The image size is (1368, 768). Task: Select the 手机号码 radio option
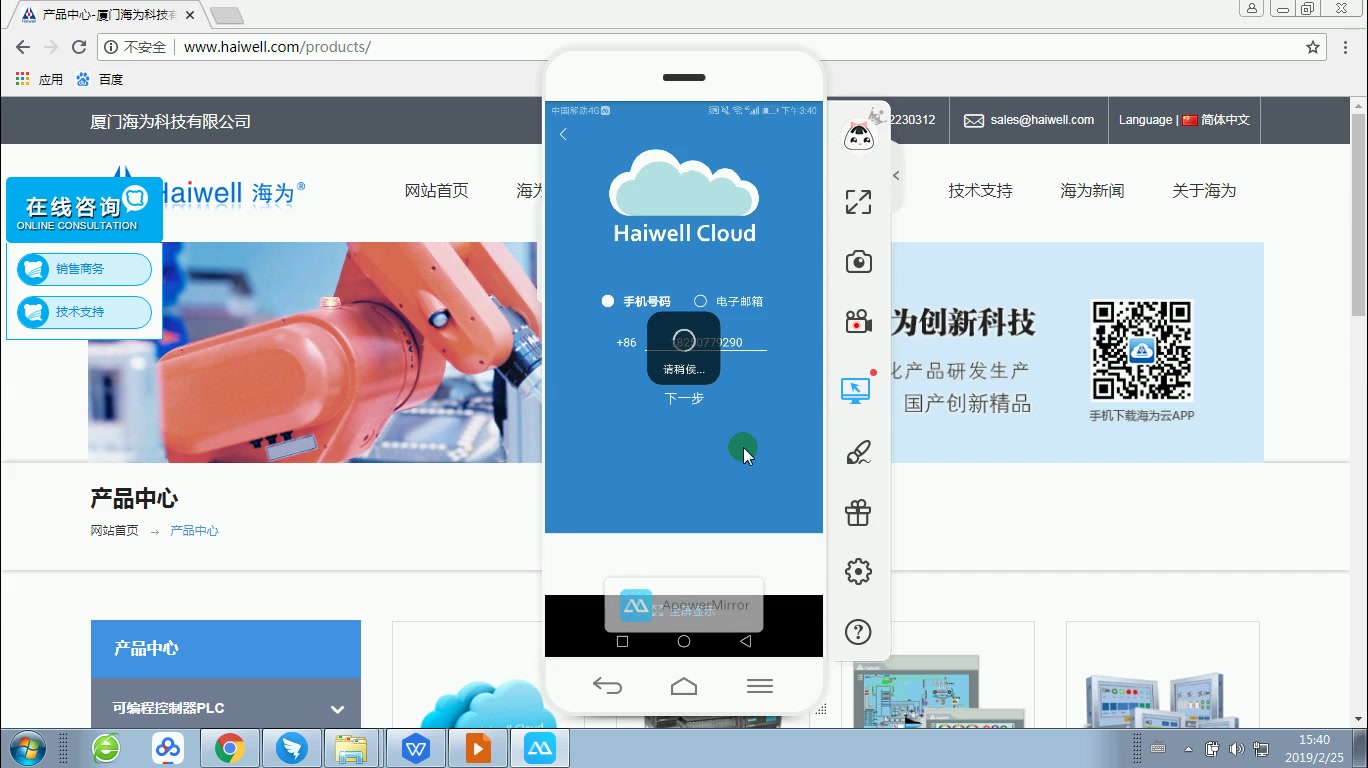click(x=636, y=301)
